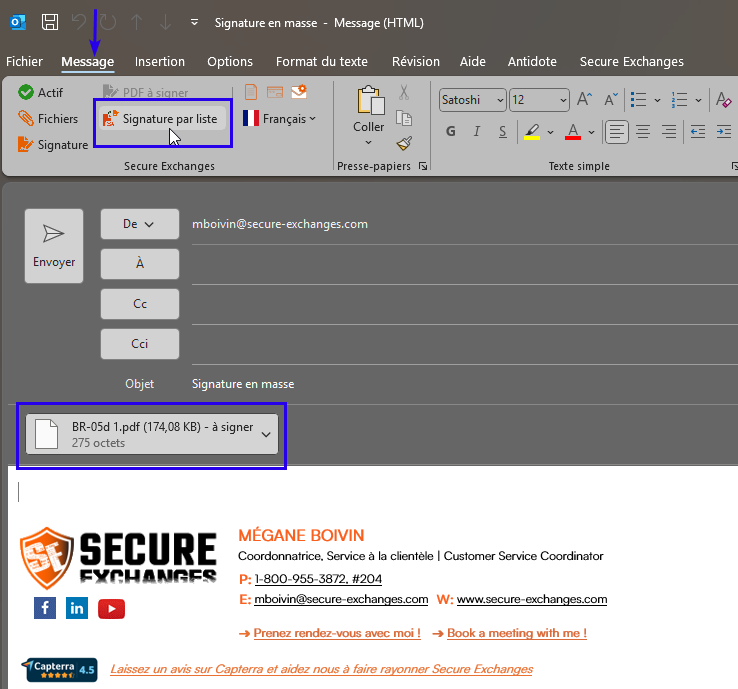
Task: Toggle align right
Action: (x=669, y=132)
